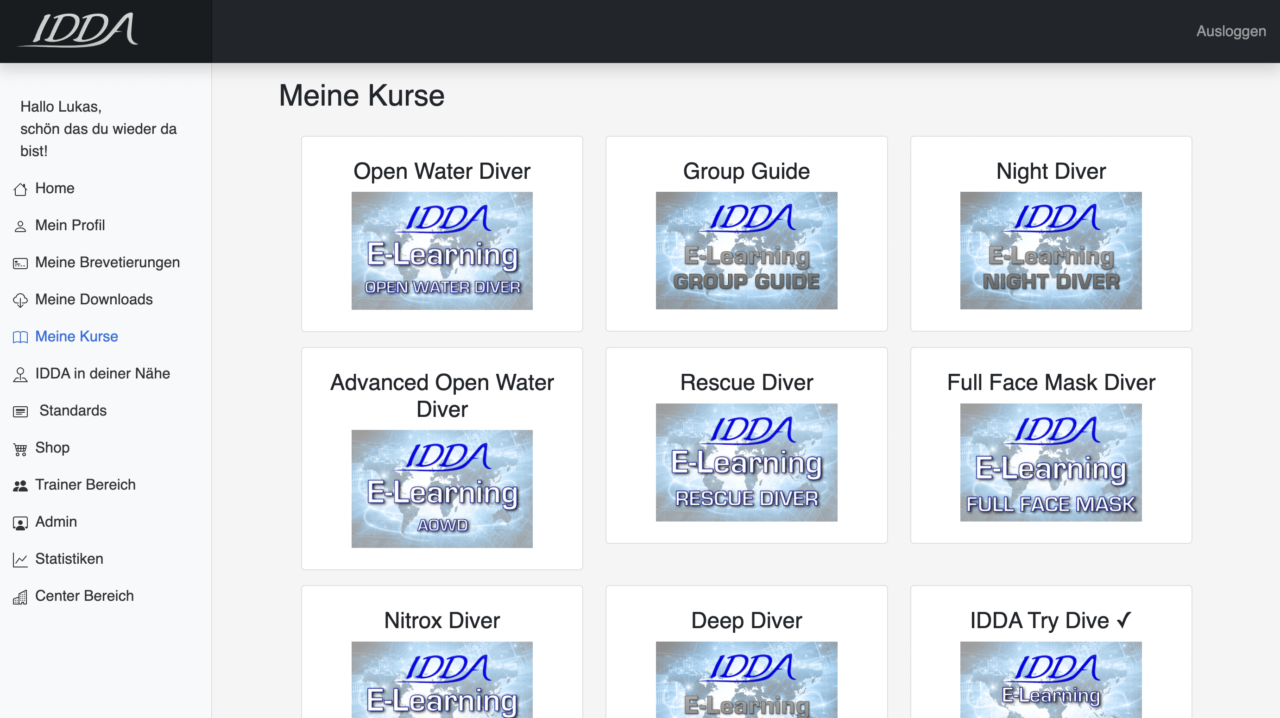
Task: Click the person icon beside Mein Profil
Action: 20,226
